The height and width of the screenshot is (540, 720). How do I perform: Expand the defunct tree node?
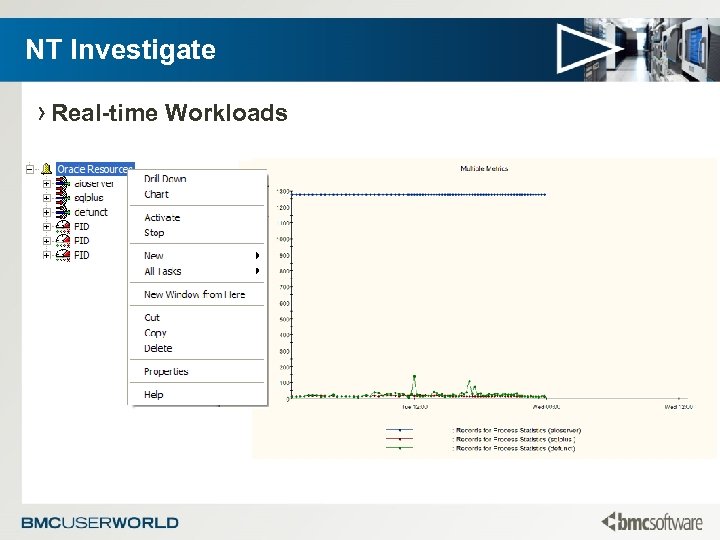click(46, 212)
